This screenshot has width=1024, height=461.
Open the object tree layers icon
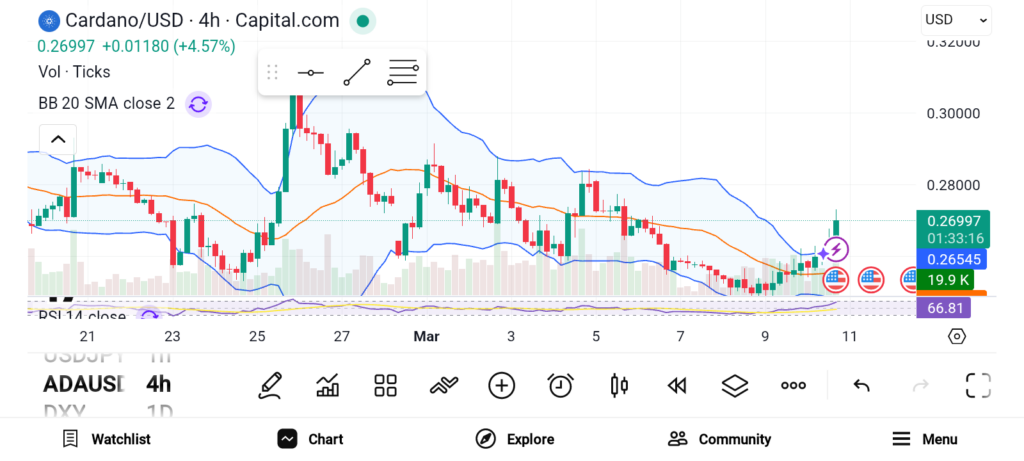click(x=735, y=385)
